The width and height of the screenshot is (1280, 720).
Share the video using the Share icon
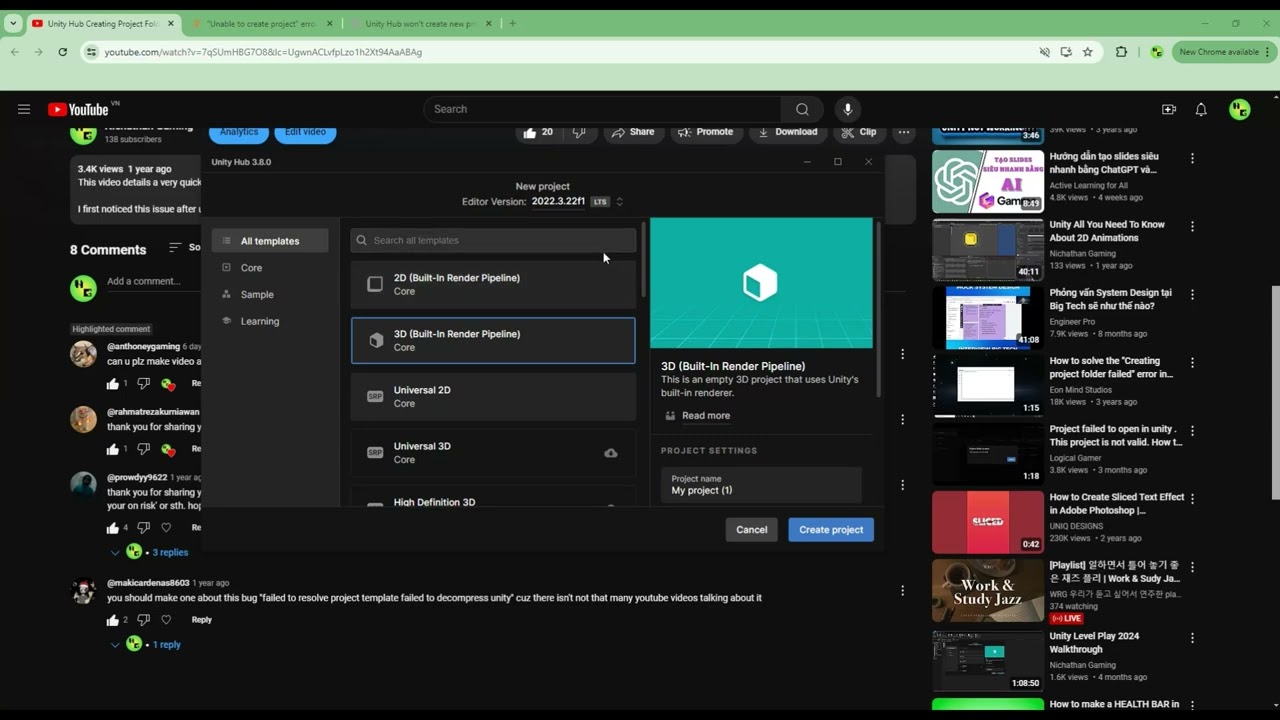[x=618, y=132]
